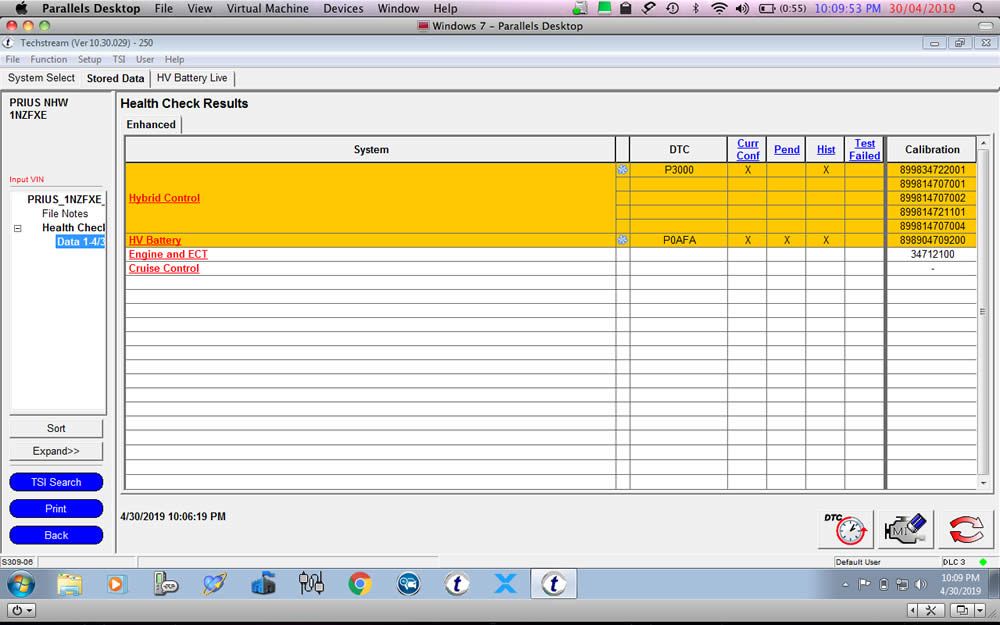Screen dimensions: 1000x625
Task: Click the Input VIN link
Action: pyautogui.click(x=27, y=179)
